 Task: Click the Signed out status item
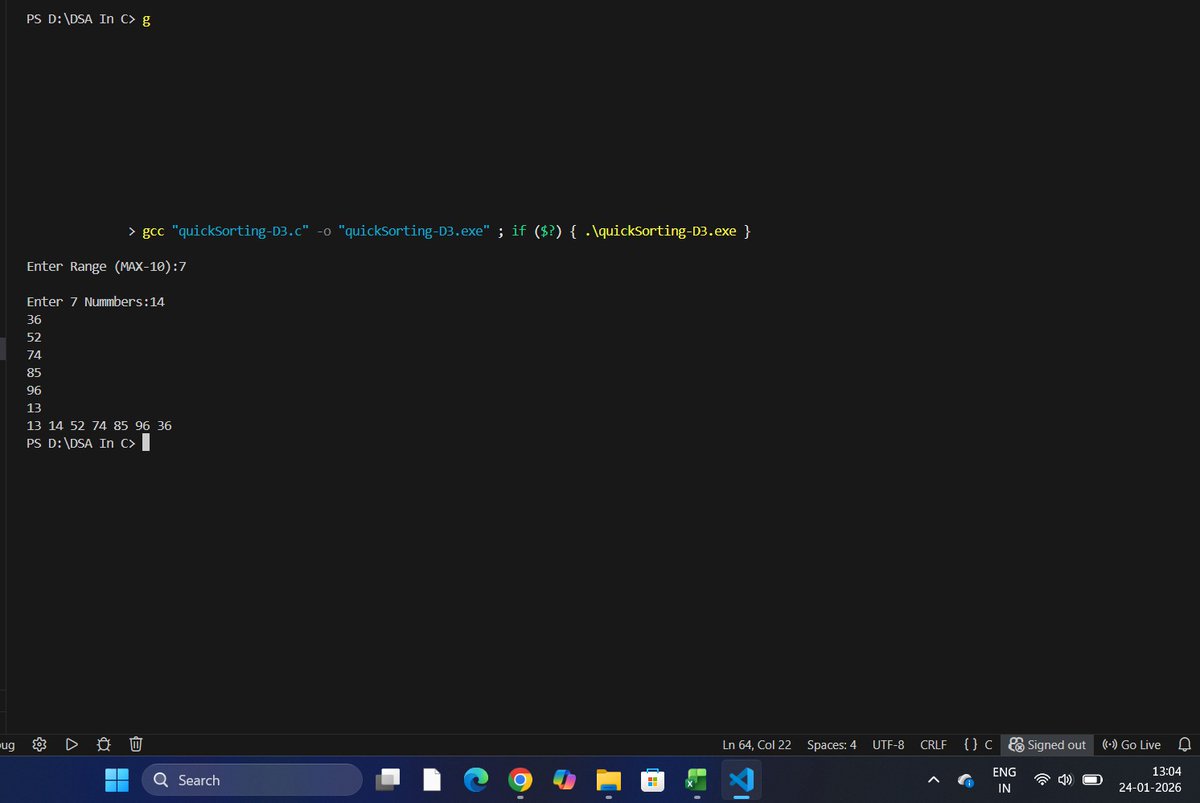pos(1048,745)
